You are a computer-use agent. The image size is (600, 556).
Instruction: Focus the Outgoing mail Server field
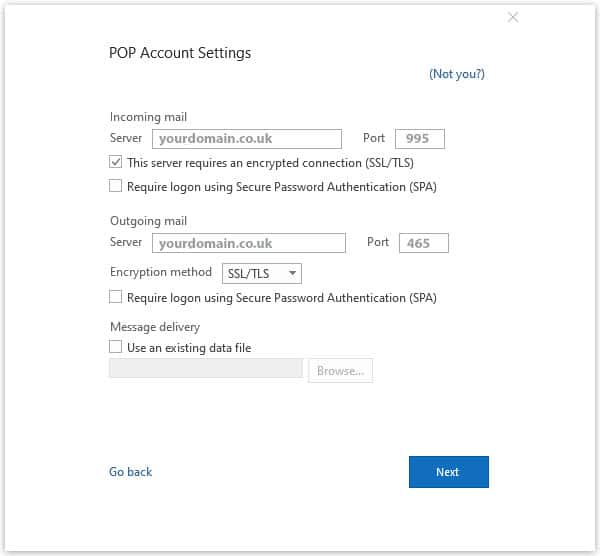point(248,243)
